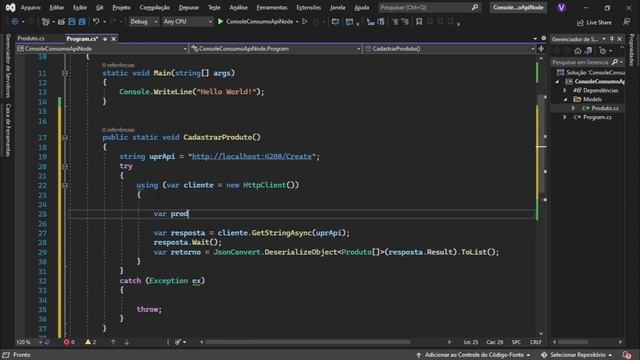Image resolution: width=640 pixels, height=360 pixels.
Task: Click the ConsoleConsumoApiNode run button label
Action: pos(260,22)
